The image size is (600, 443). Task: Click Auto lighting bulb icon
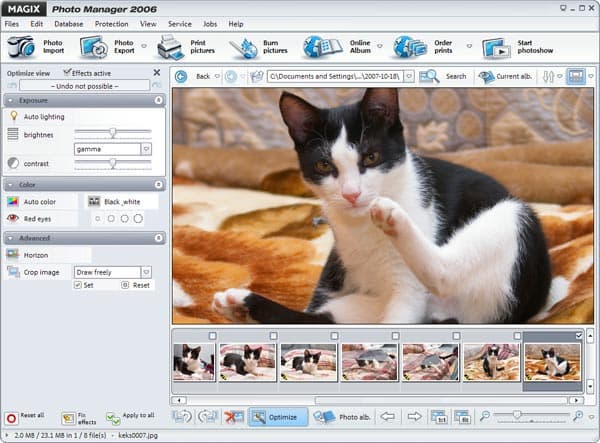click(x=14, y=116)
